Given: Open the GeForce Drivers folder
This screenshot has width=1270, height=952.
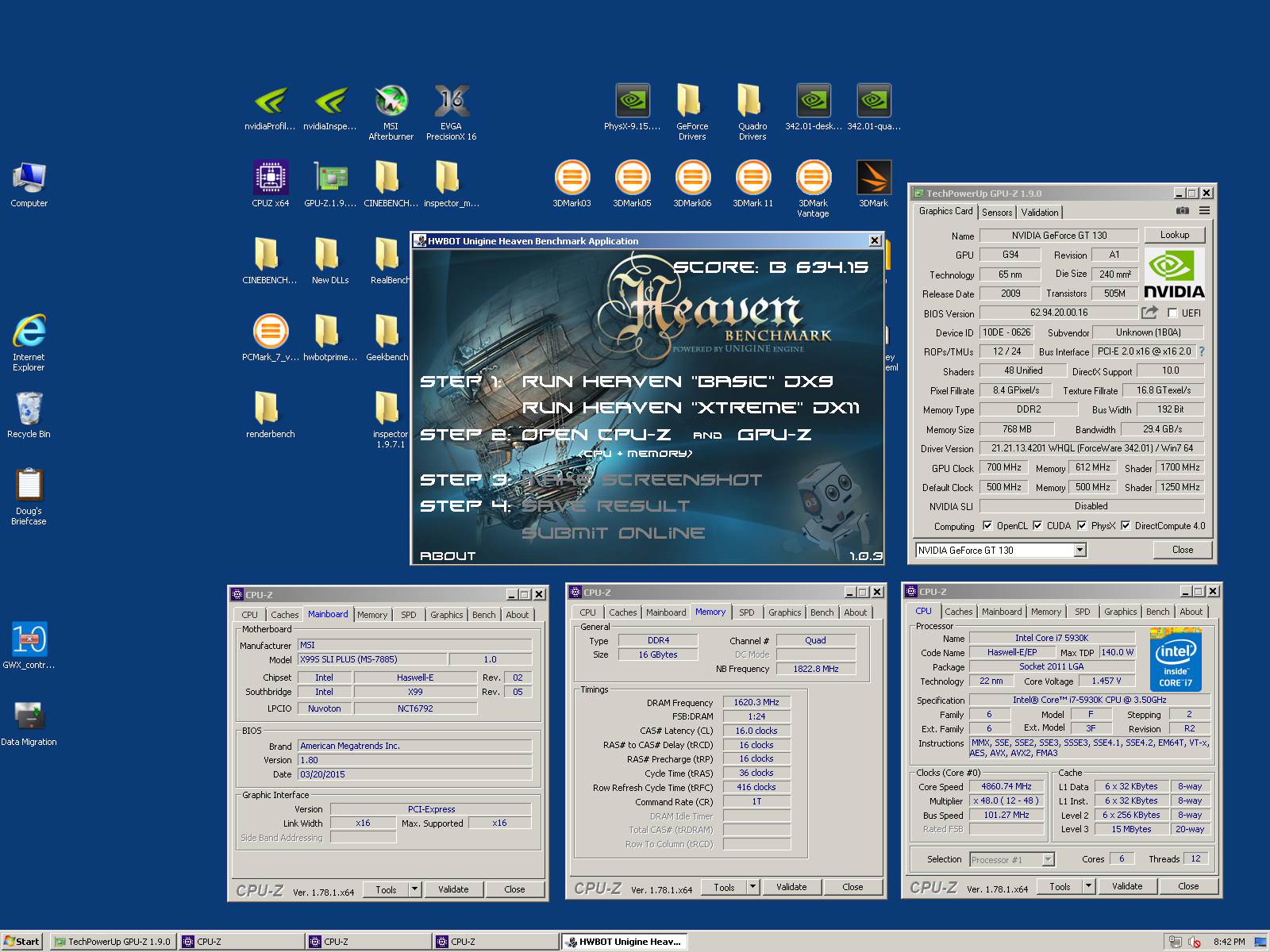Looking at the screenshot, I should [x=692, y=113].
